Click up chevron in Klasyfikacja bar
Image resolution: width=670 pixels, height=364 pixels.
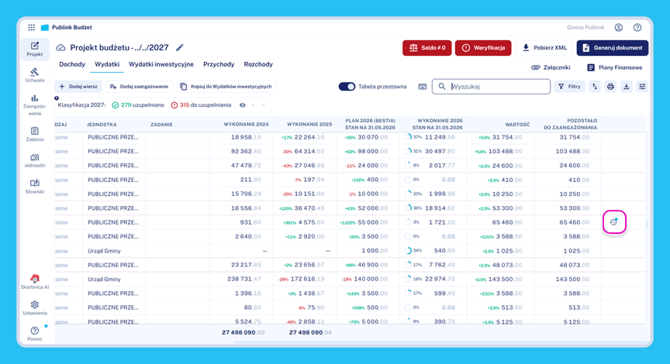pyautogui.click(x=253, y=105)
